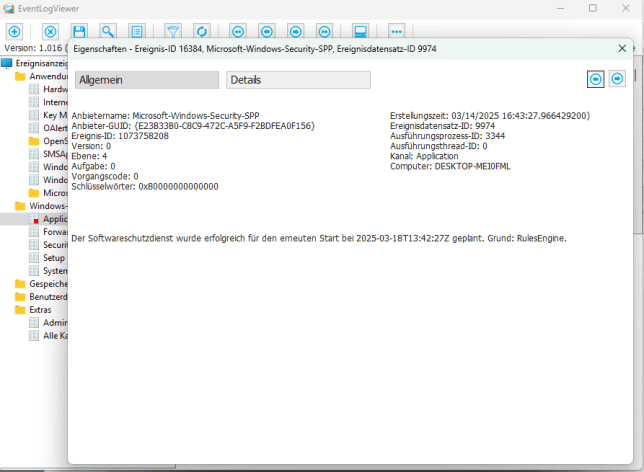Open the three-dots more options button
Viewport: 644px width, 472px height.
pos(397,32)
